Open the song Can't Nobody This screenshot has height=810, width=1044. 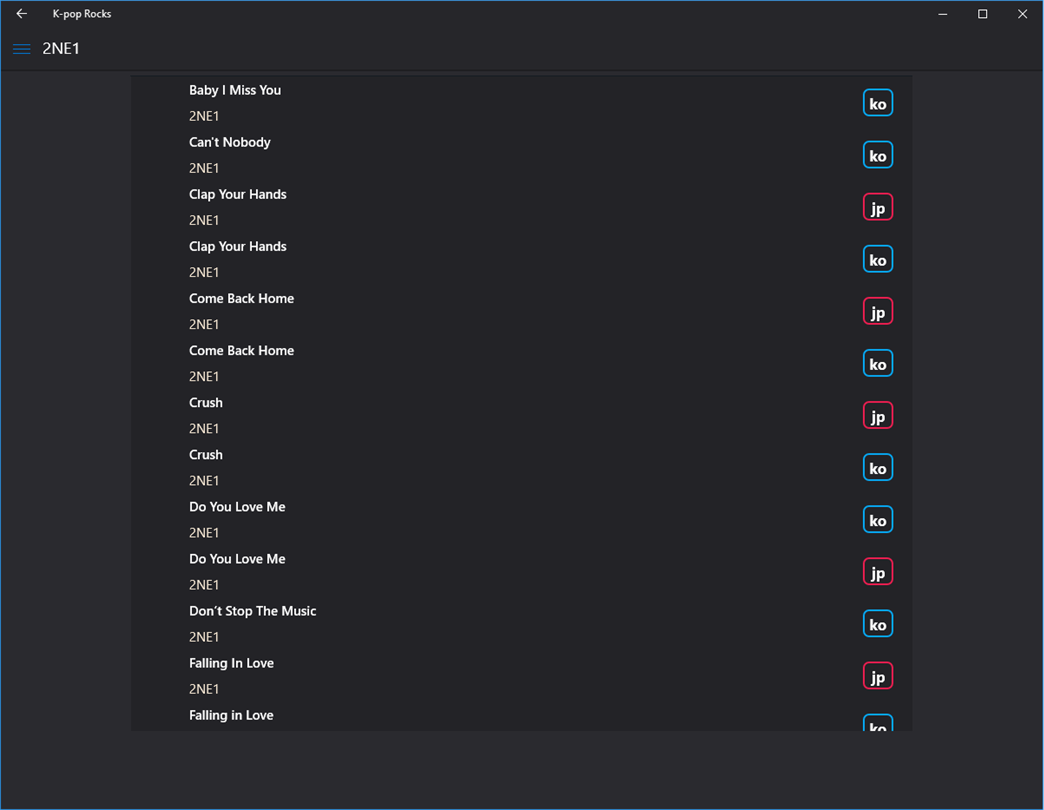230,142
